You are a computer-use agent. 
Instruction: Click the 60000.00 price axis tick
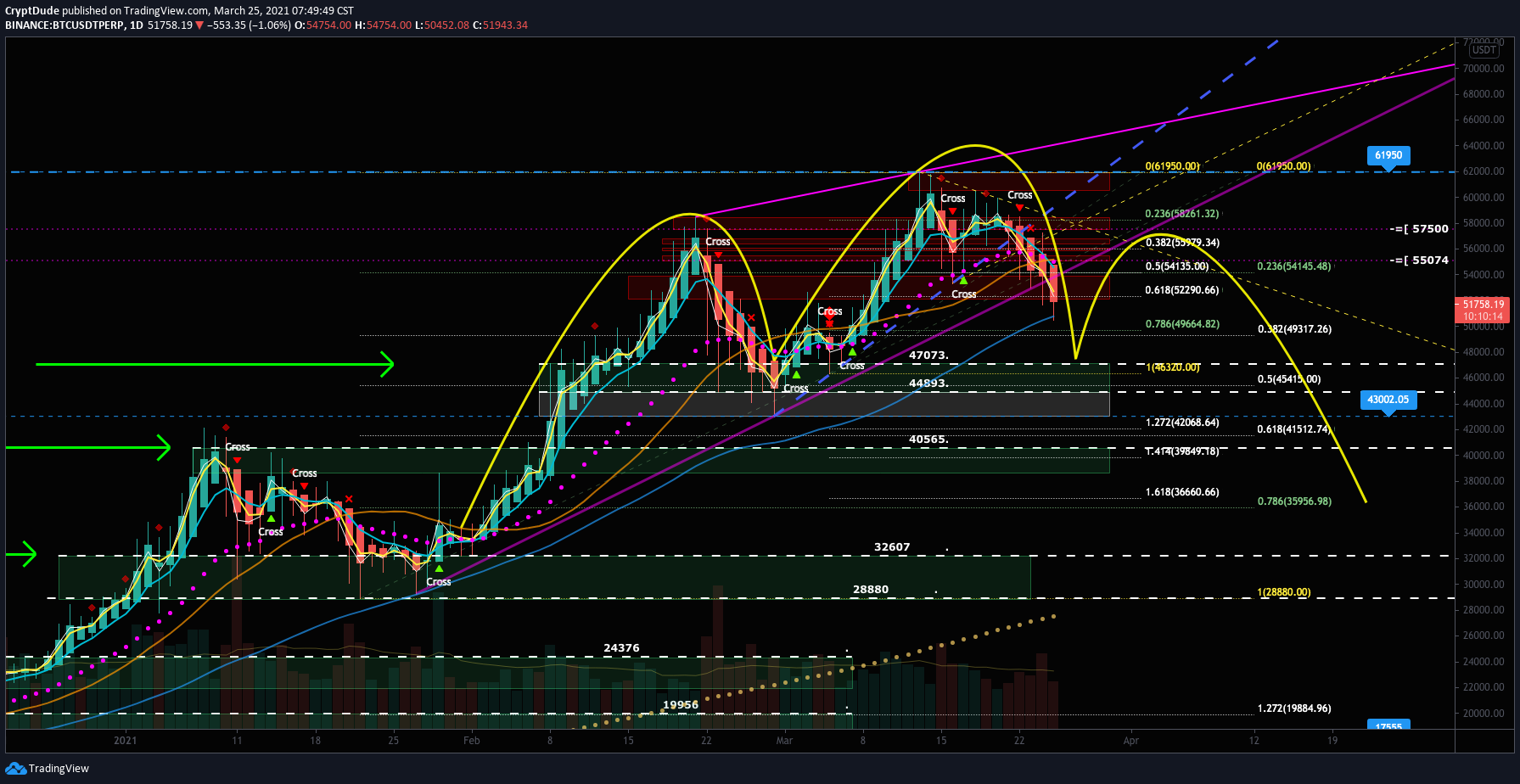pos(1484,198)
